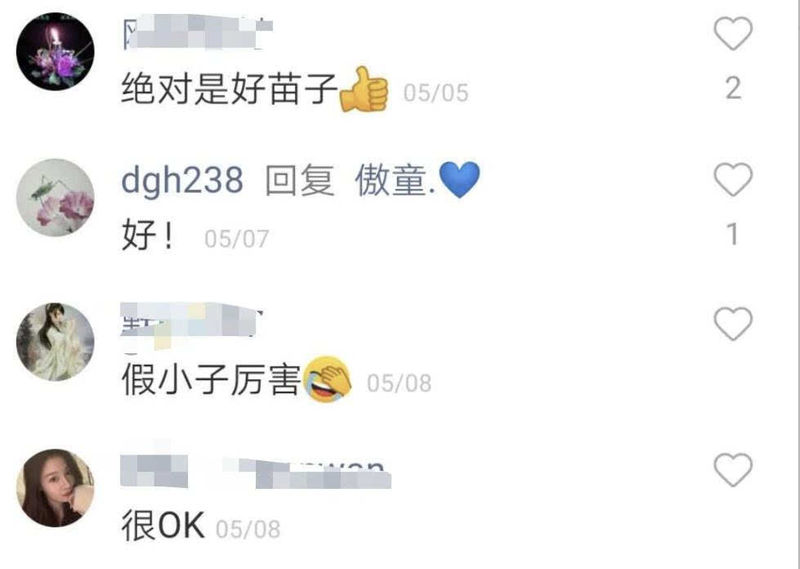Tap the blue heart emoji after 傲童.
The width and height of the screenshot is (800, 569).
point(459,179)
